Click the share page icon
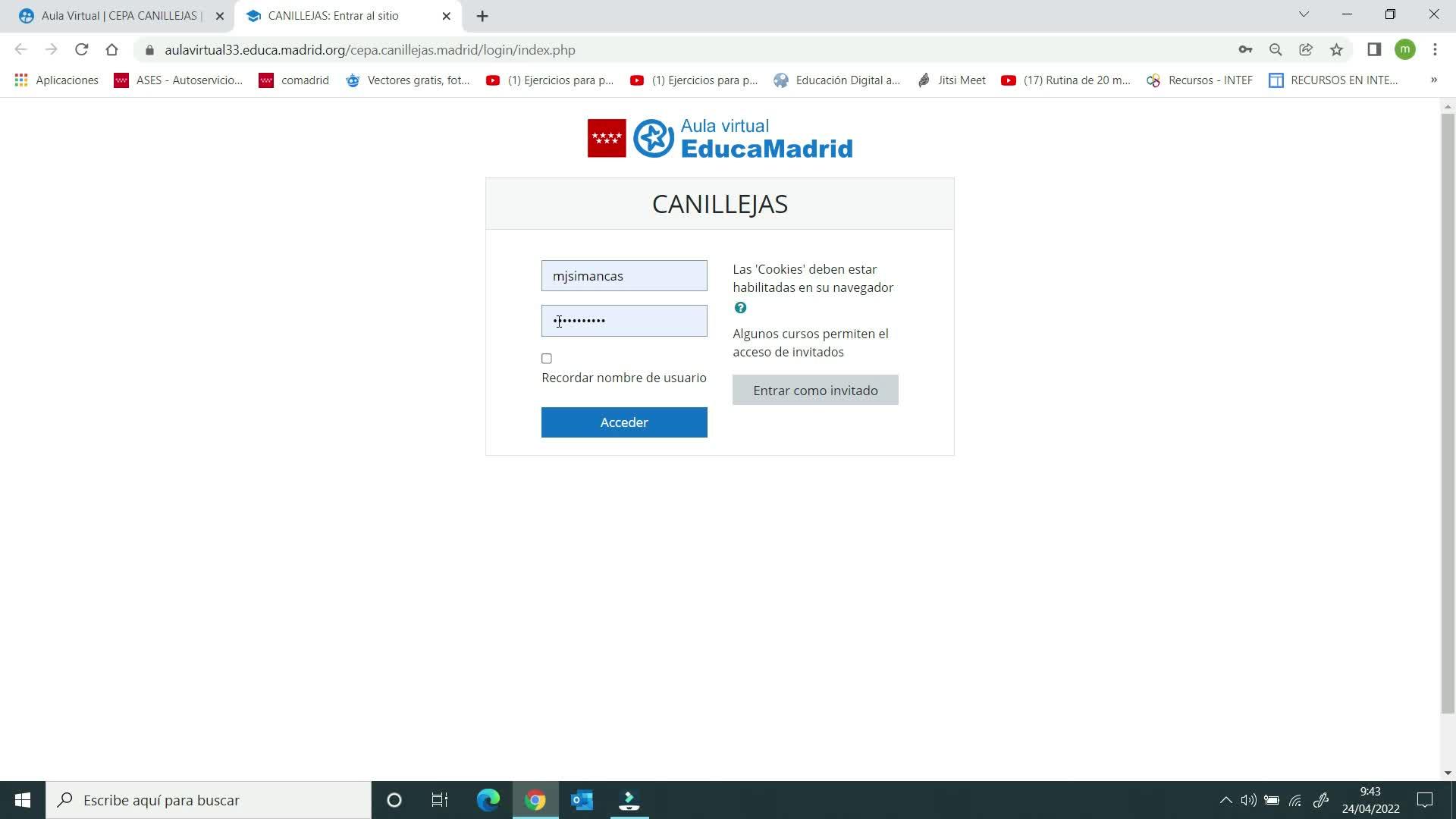 1306,50
